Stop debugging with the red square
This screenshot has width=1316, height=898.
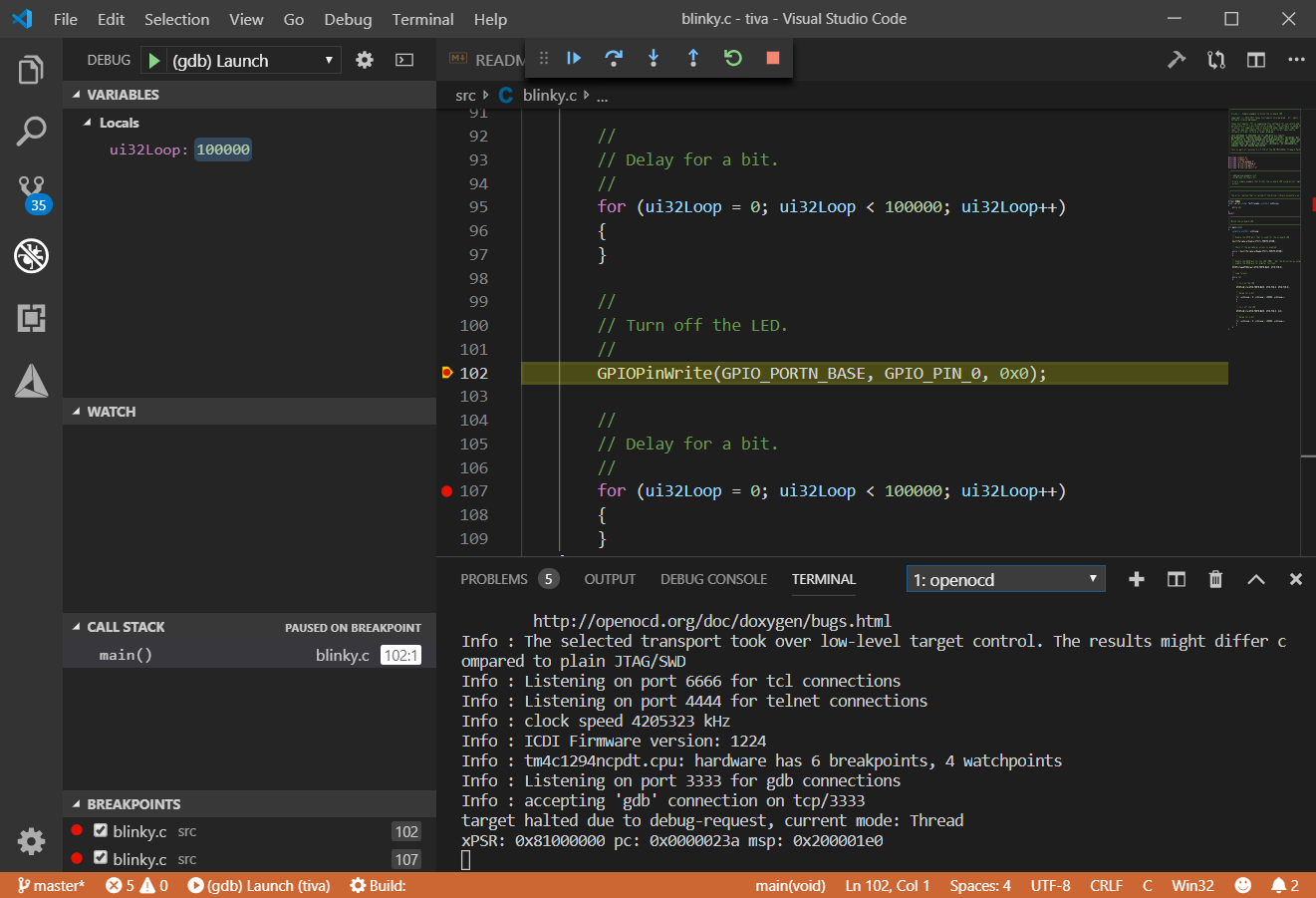coord(772,58)
